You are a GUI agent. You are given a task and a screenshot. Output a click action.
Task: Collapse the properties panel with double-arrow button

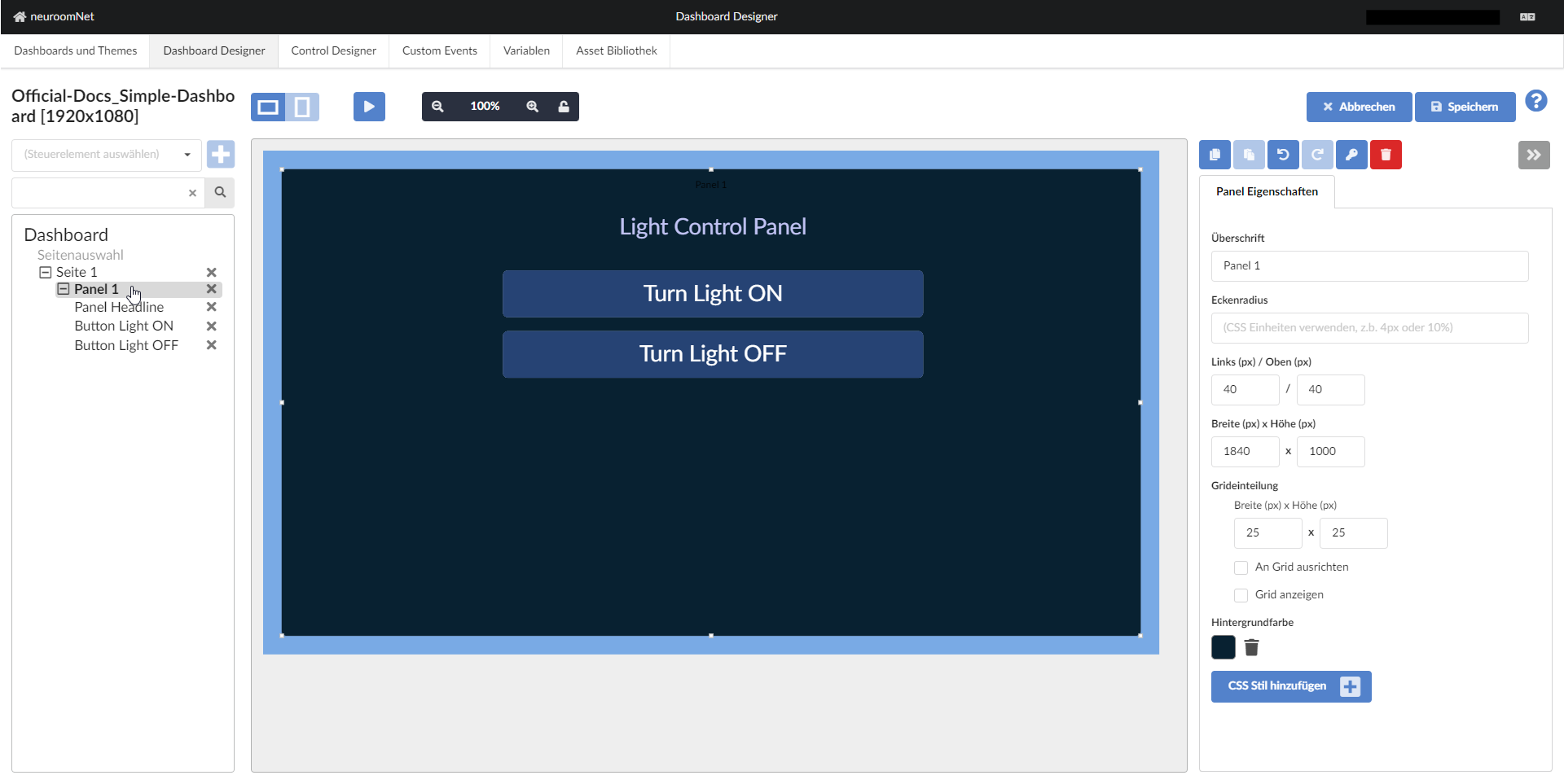(x=1534, y=155)
